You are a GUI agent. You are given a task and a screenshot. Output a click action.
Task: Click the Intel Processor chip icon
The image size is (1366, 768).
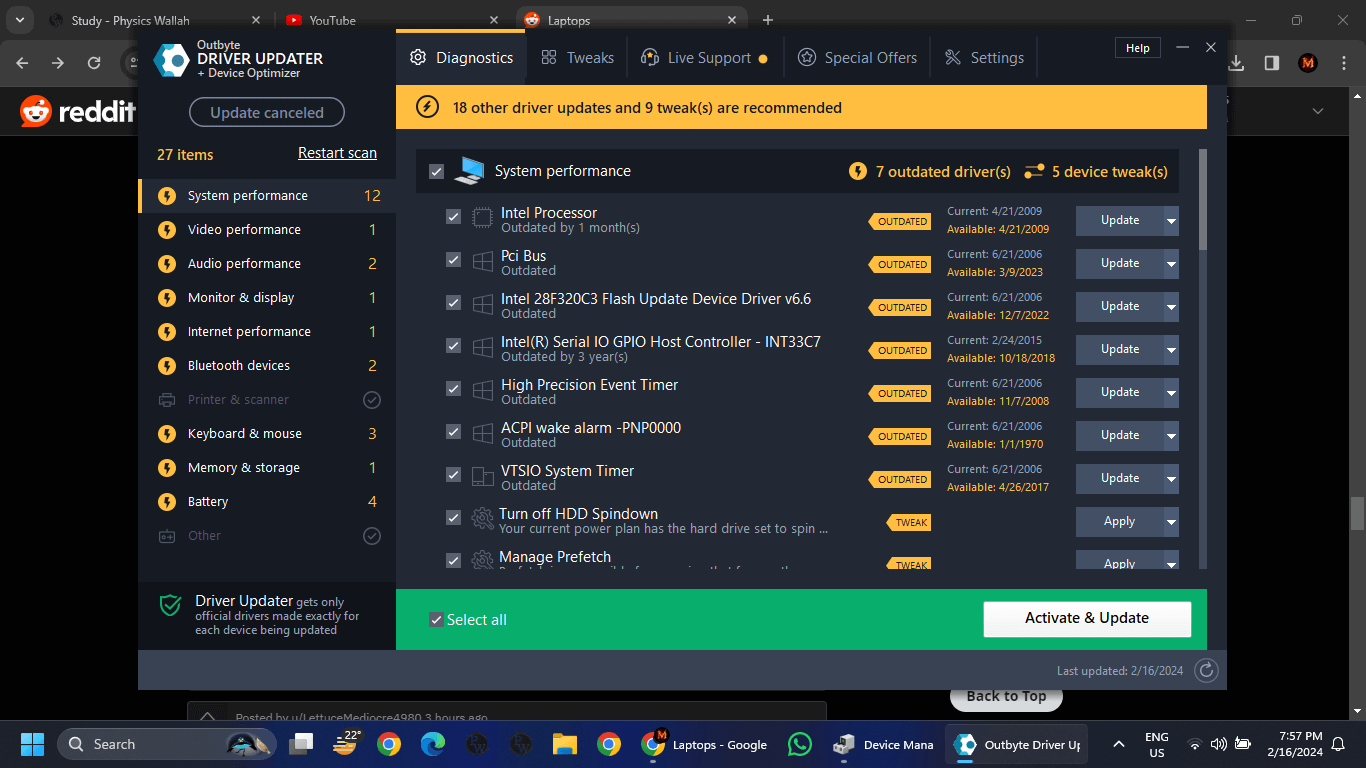[x=482, y=217]
